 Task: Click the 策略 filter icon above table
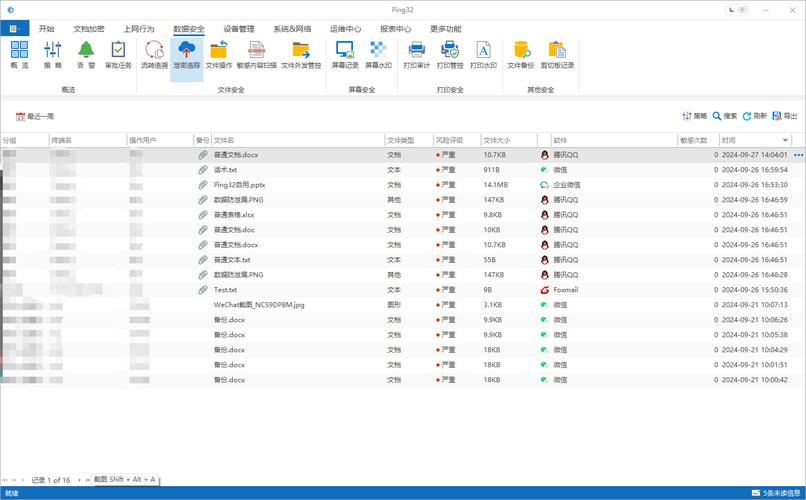point(687,116)
